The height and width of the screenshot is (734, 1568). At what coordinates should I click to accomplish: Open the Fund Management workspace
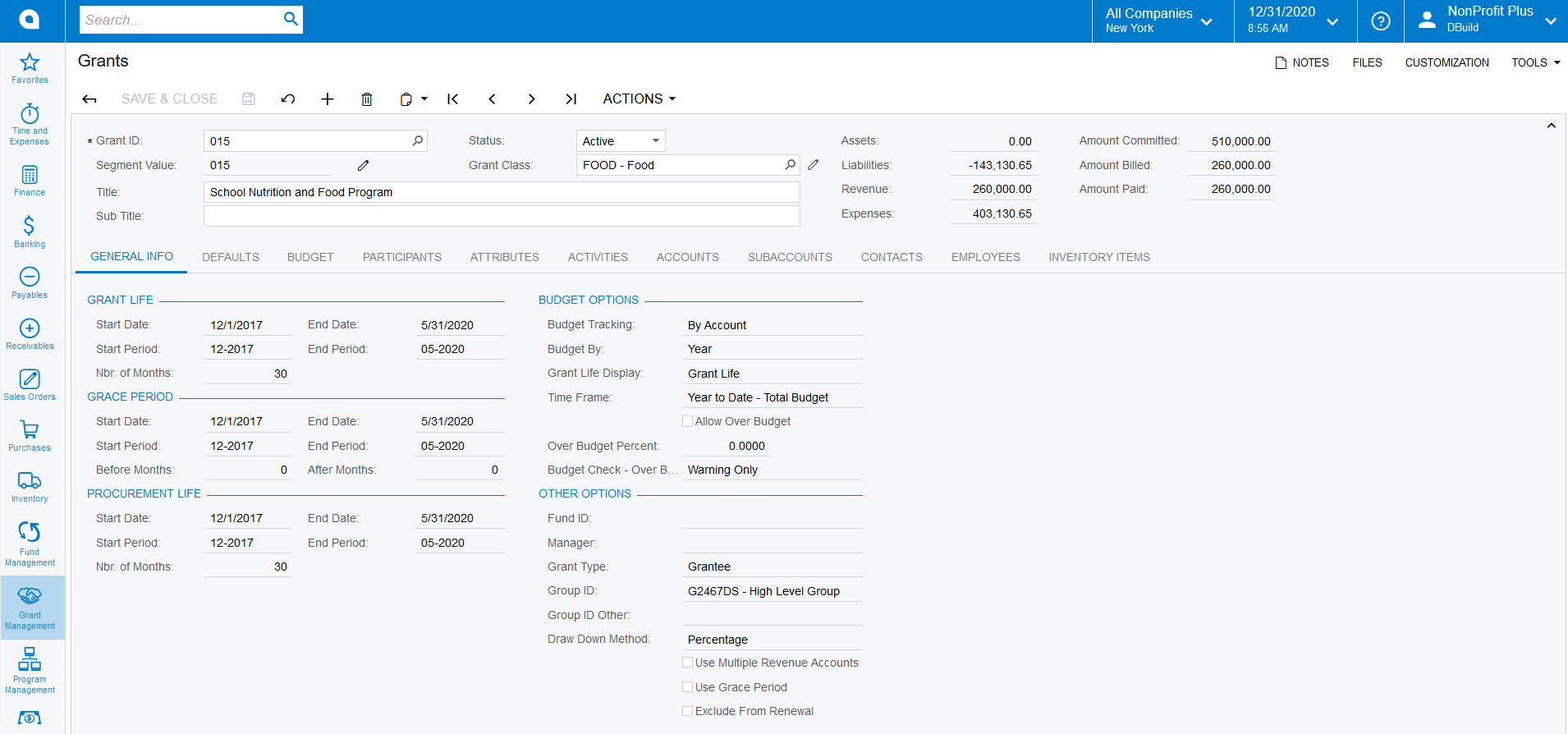click(x=30, y=544)
